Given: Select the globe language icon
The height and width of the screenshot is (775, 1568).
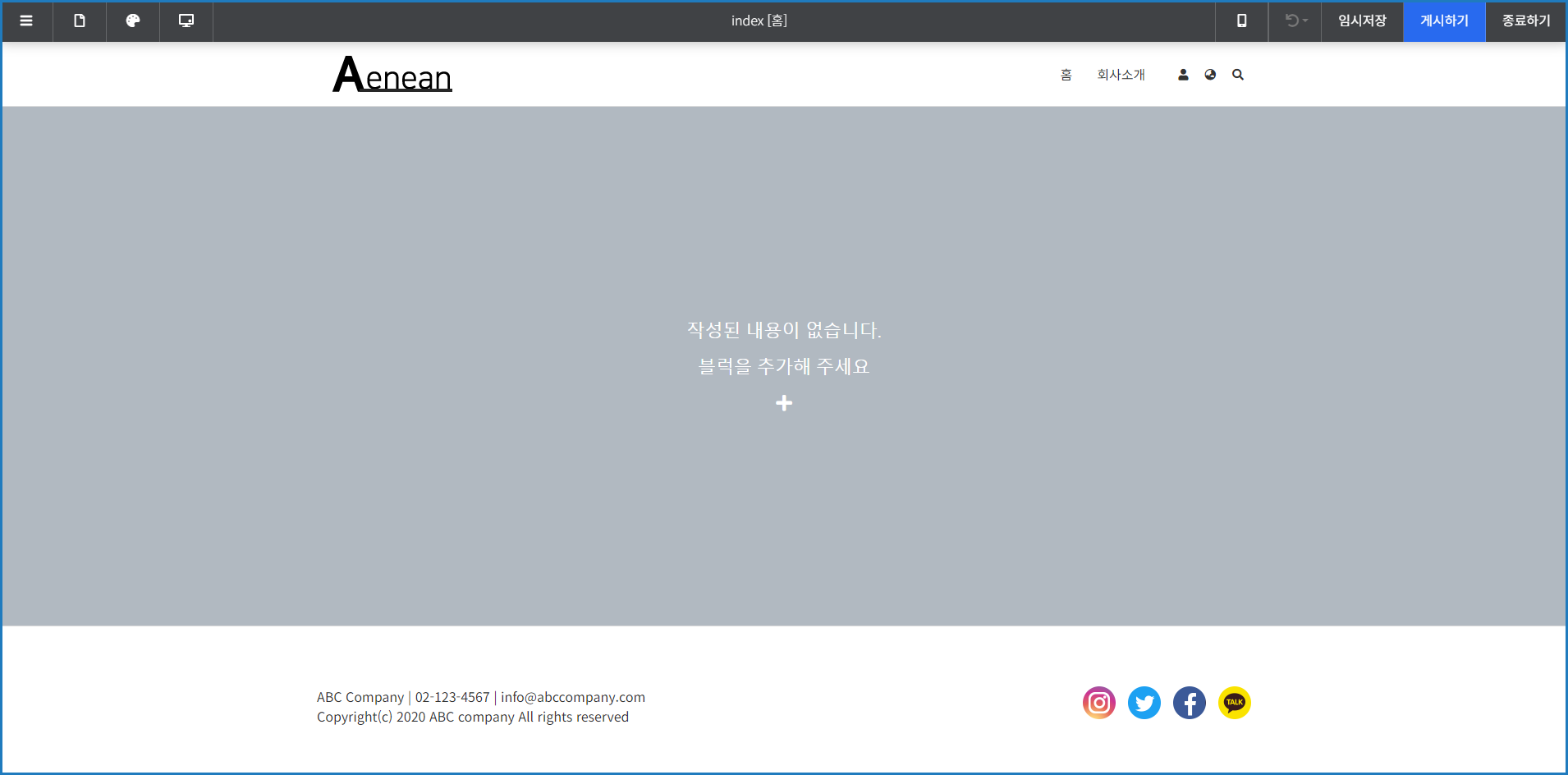Looking at the screenshot, I should click(x=1211, y=75).
